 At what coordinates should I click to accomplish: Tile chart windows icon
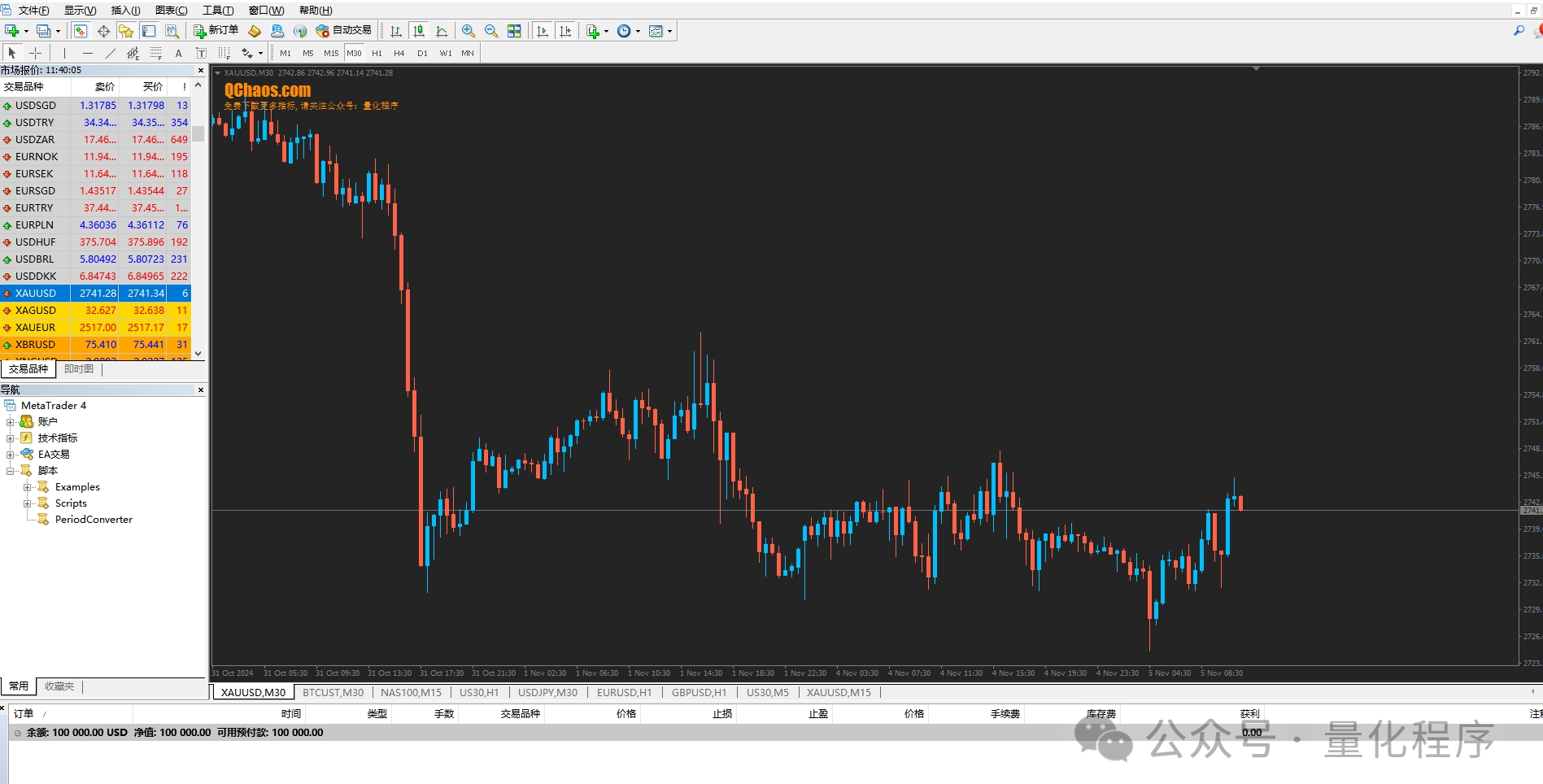(514, 31)
